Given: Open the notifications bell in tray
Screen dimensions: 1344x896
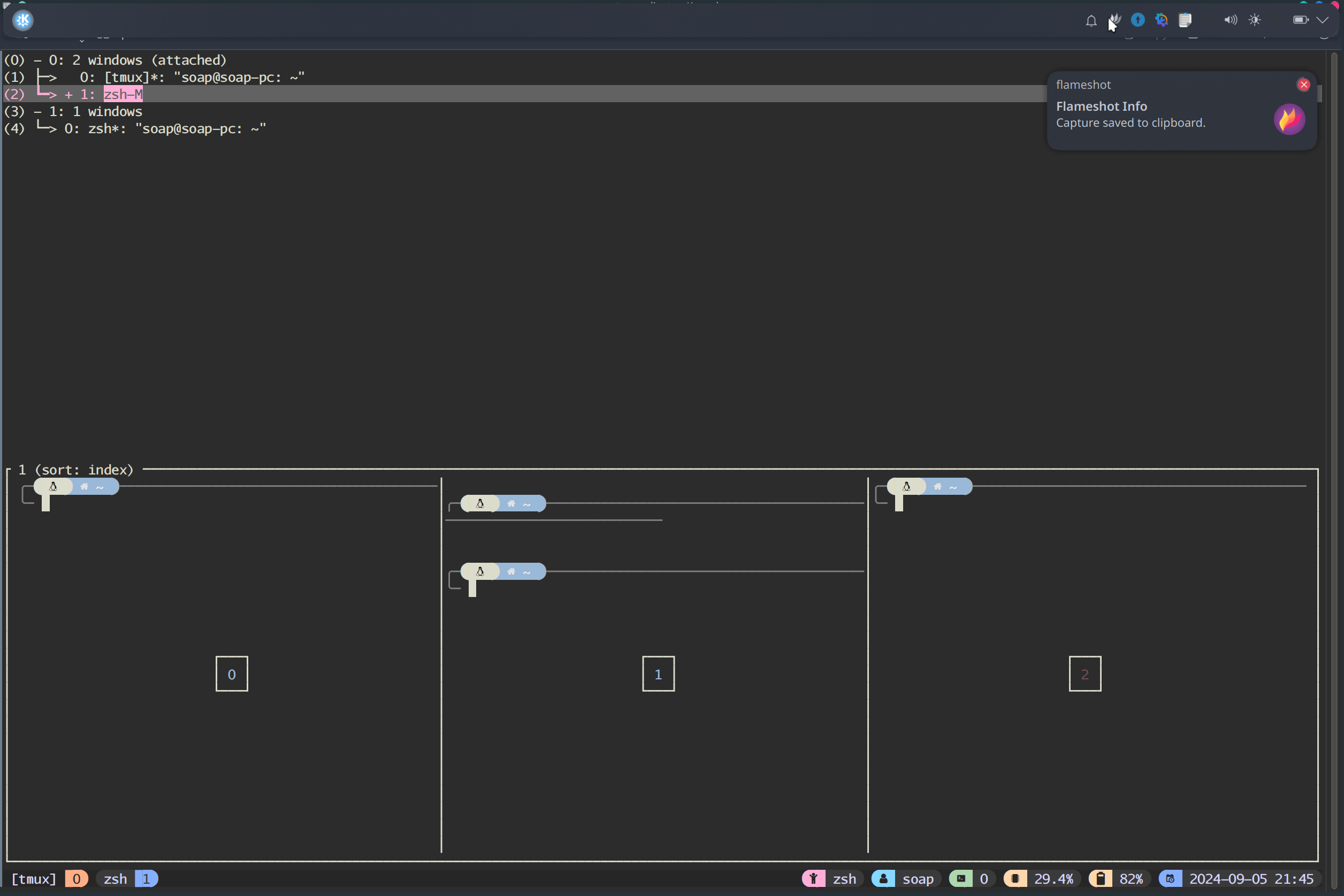Looking at the screenshot, I should (x=1091, y=20).
